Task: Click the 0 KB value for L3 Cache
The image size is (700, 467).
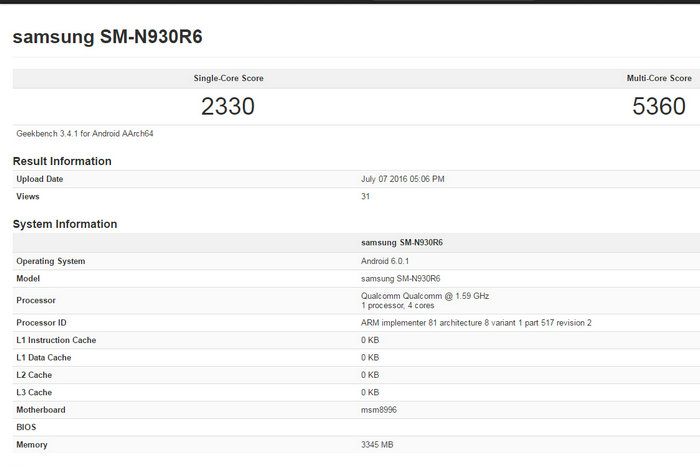Action: point(370,392)
